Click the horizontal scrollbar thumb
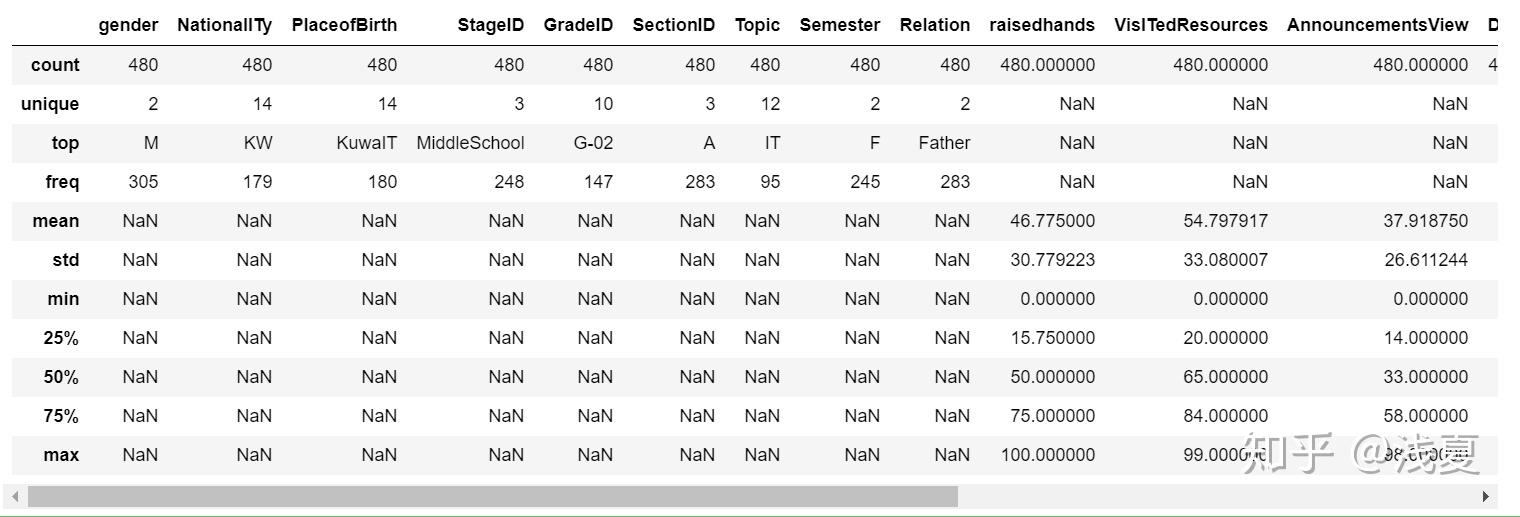Screen dimensions: 1520x517 pos(492,496)
